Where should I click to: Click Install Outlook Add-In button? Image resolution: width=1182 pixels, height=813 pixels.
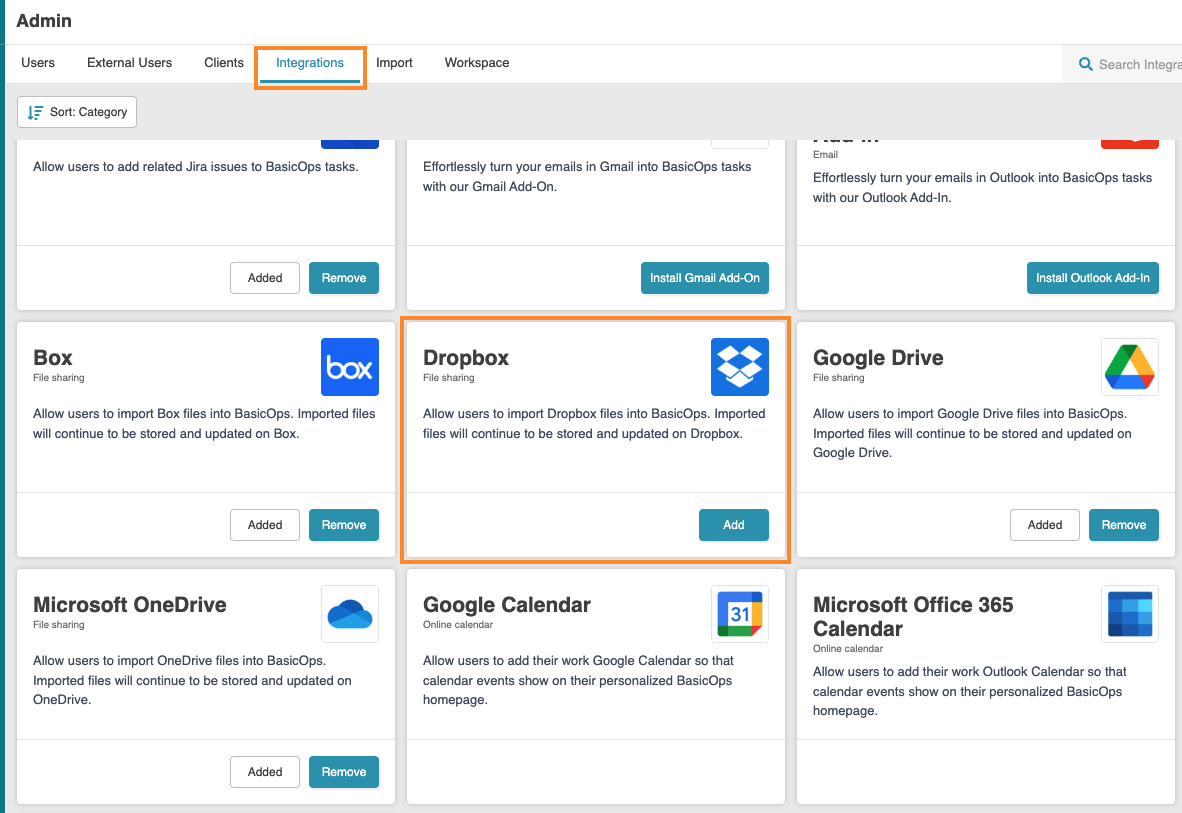1092,278
